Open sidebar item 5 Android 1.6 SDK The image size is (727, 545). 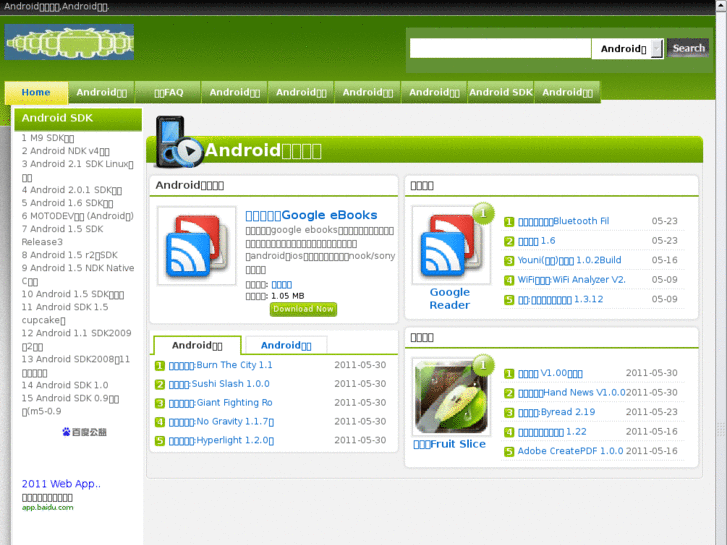tap(67, 203)
